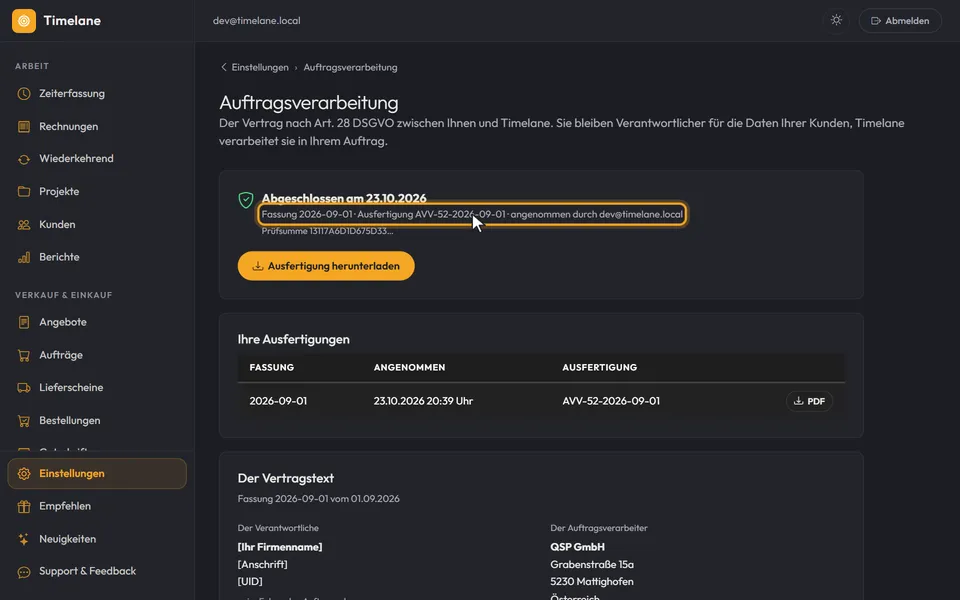Click table cell AVV-52-2026-09-01
The height and width of the screenshot is (600, 960).
(x=611, y=401)
